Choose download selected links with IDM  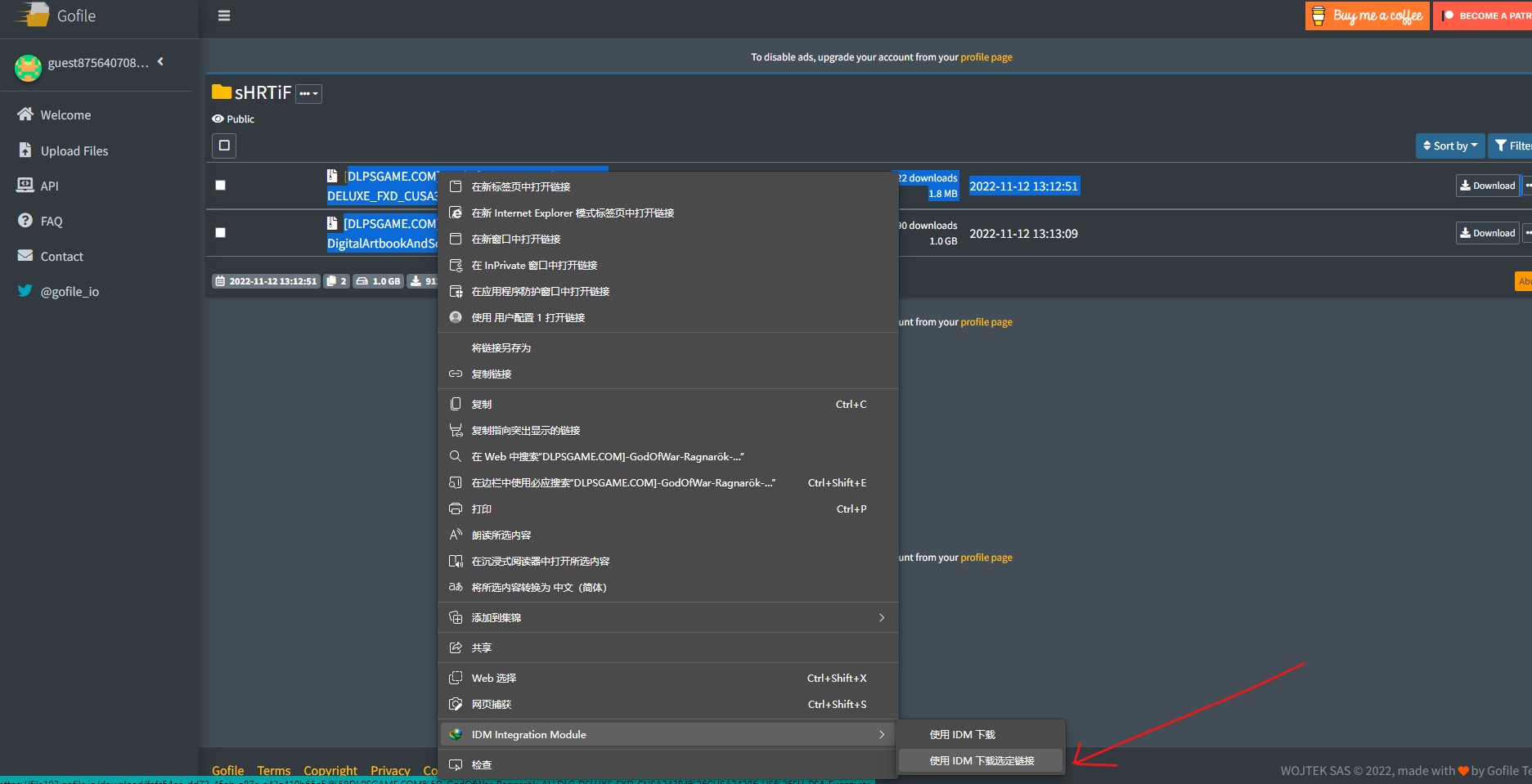tap(981, 761)
